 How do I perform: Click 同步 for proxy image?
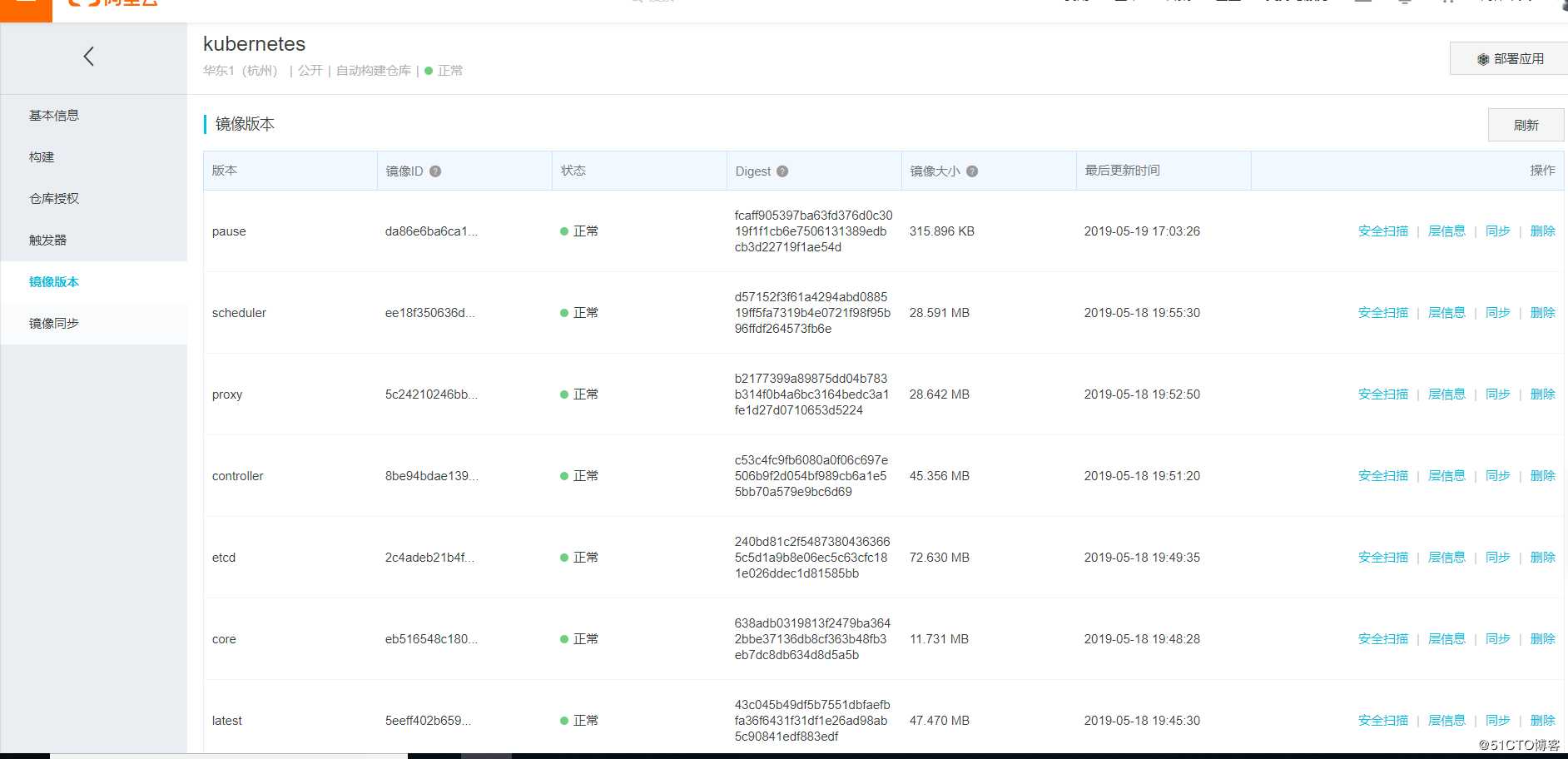pos(1497,394)
